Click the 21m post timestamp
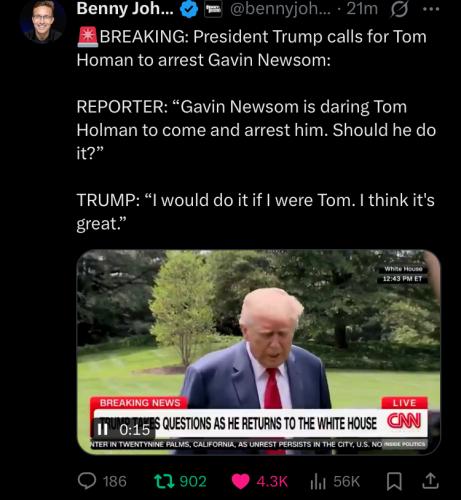Image resolution: width=461 pixels, height=500 pixels. 362,9
